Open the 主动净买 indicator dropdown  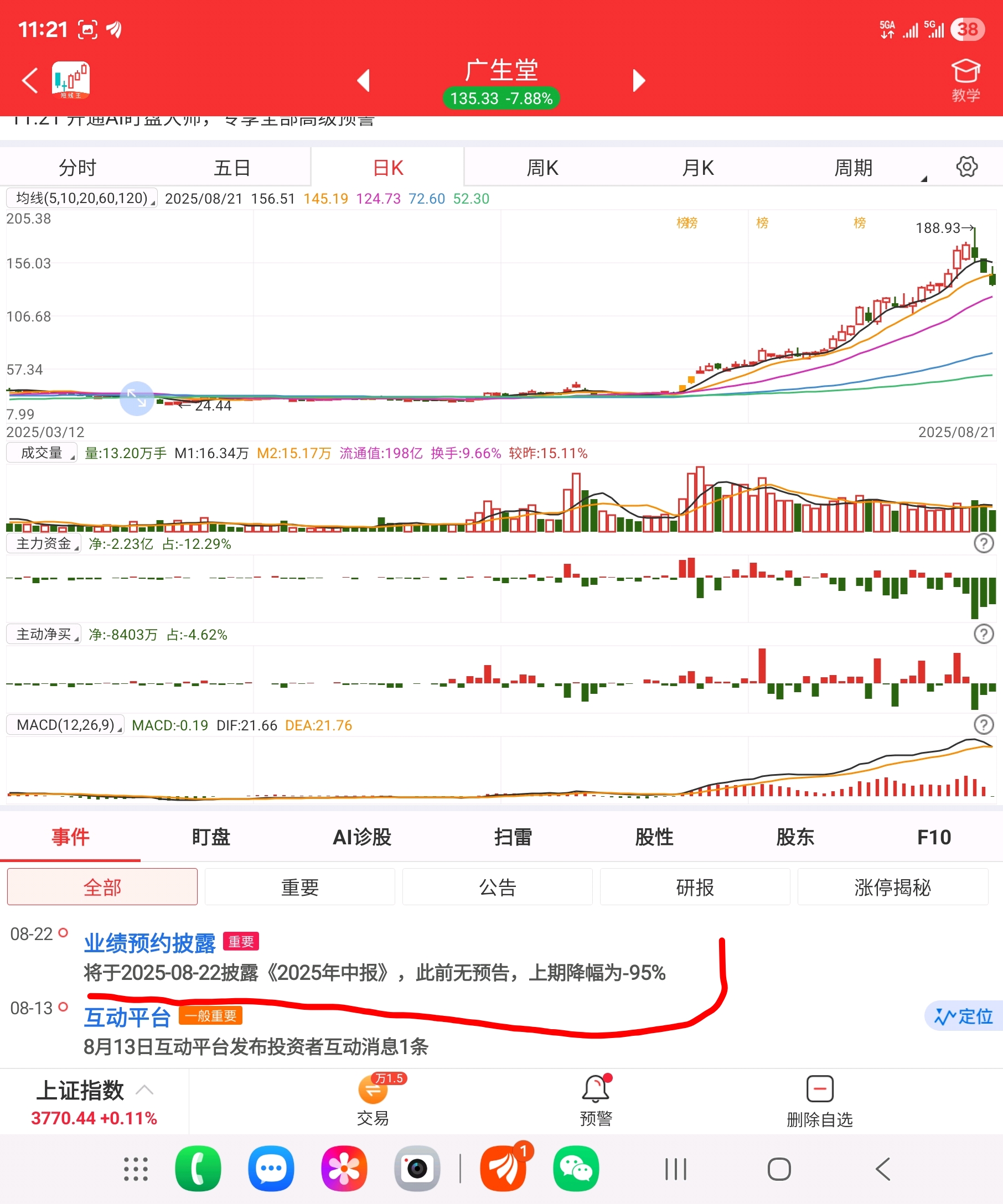click(x=44, y=634)
